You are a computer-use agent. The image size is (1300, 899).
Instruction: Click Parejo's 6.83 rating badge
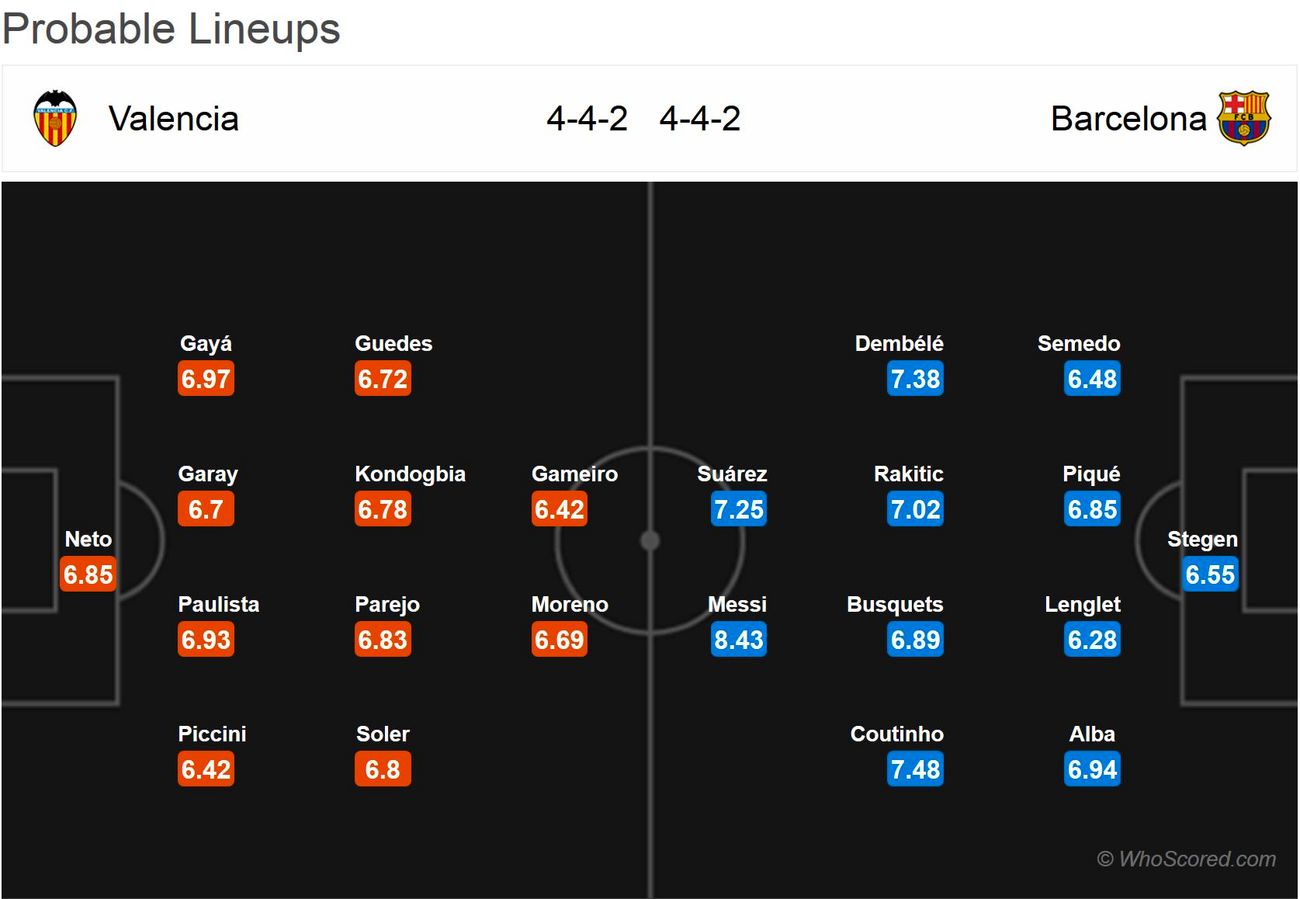(x=383, y=640)
